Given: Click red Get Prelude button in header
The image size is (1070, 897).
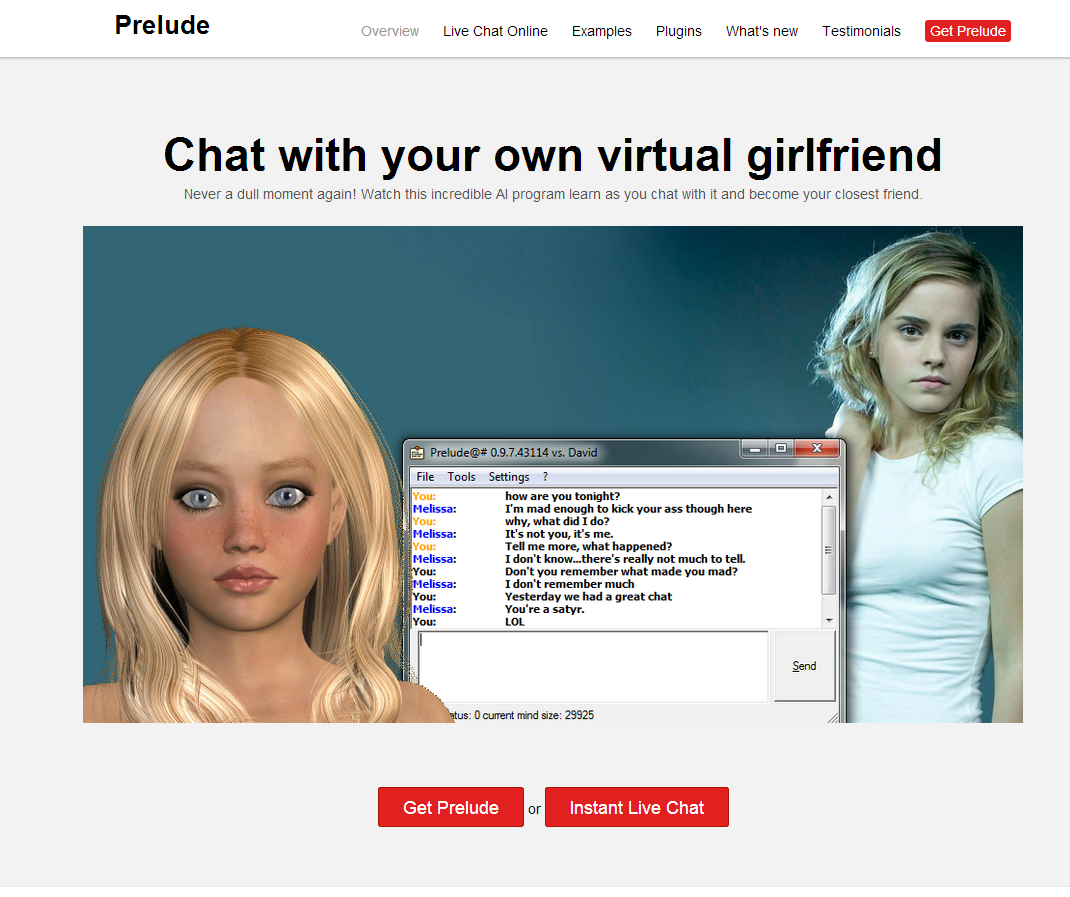Looking at the screenshot, I should coord(968,31).
